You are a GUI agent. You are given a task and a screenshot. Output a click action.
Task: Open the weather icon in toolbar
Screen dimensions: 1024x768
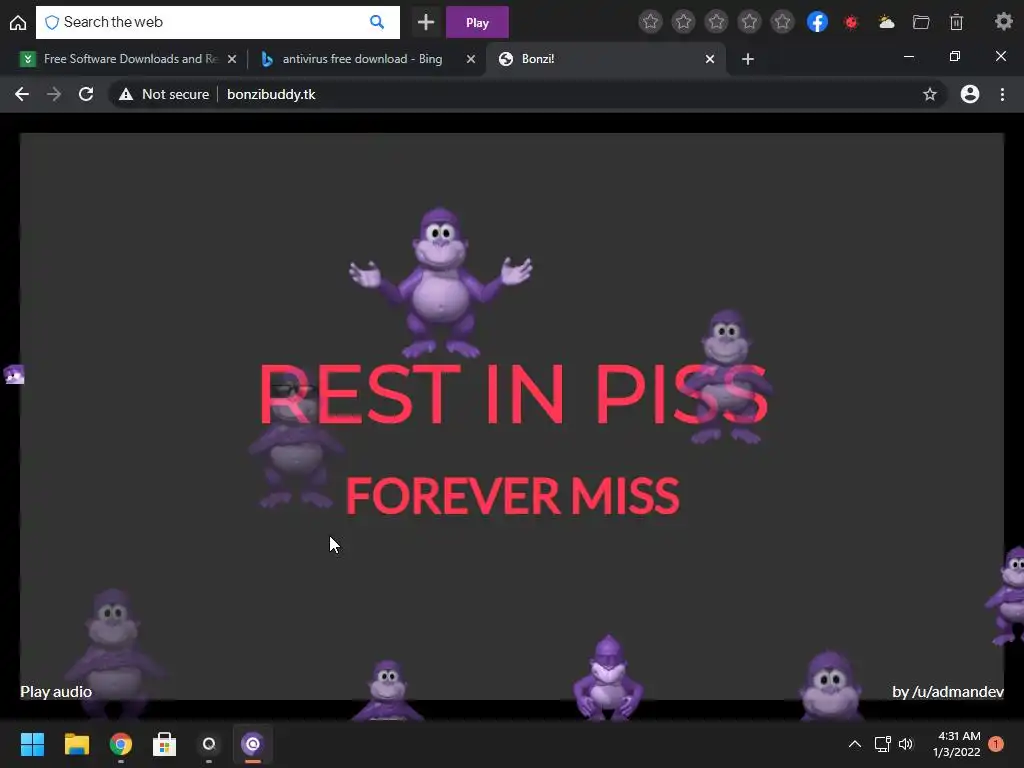point(886,22)
